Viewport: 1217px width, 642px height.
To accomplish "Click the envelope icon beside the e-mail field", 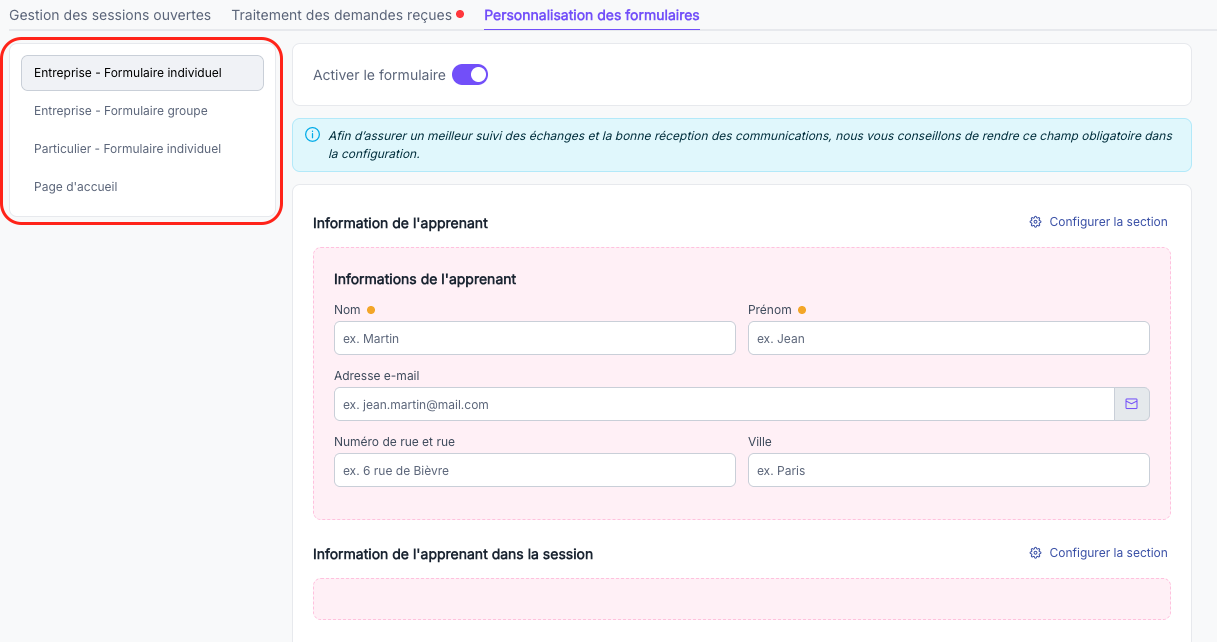I will point(1132,404).
